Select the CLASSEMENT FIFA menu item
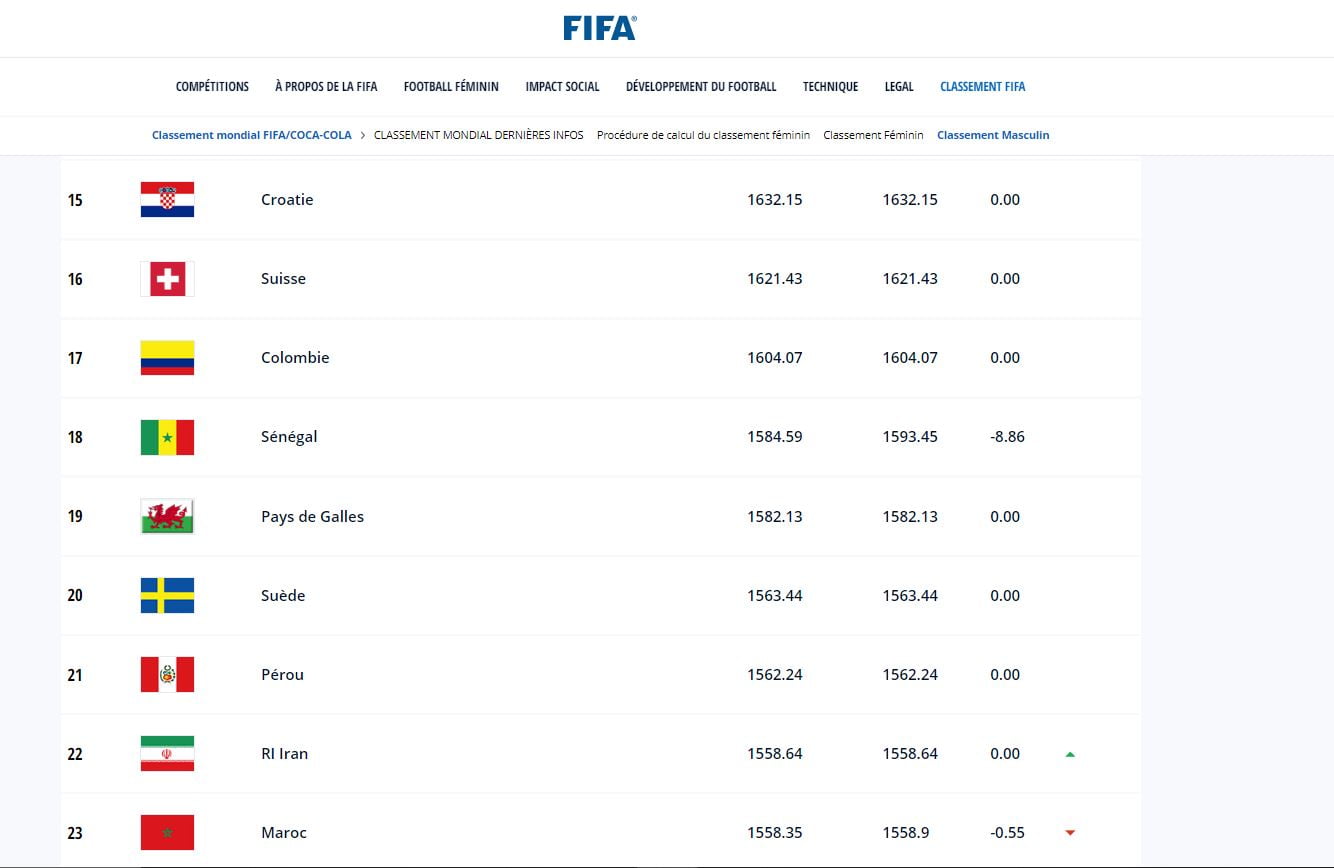The height and width of the screenshot is (868, 1334). point(982,87)
